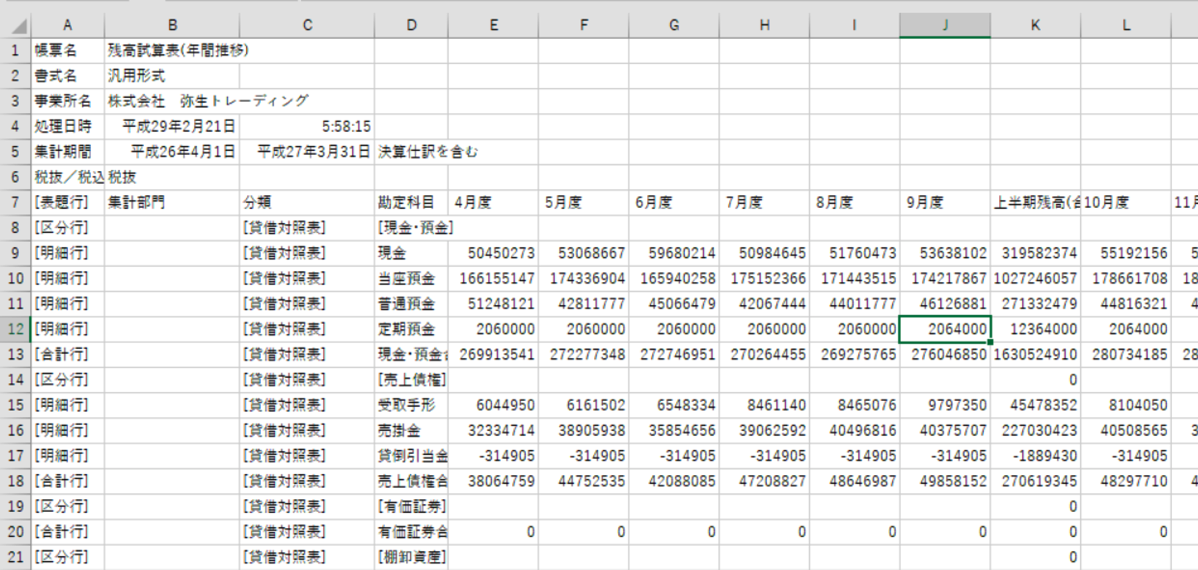Click 9月度 column heading cell

945,202
